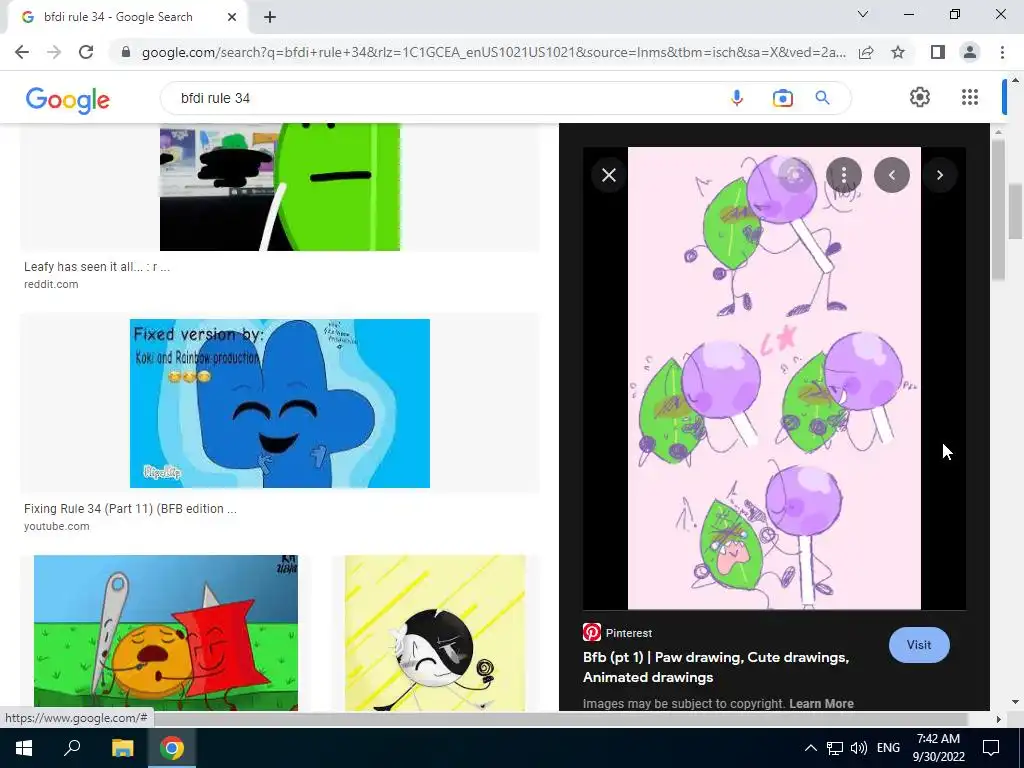Viewport: 1024px width, 768px height.
Task: Bookmark this tab with the star icon
Action: click(898, 52)
